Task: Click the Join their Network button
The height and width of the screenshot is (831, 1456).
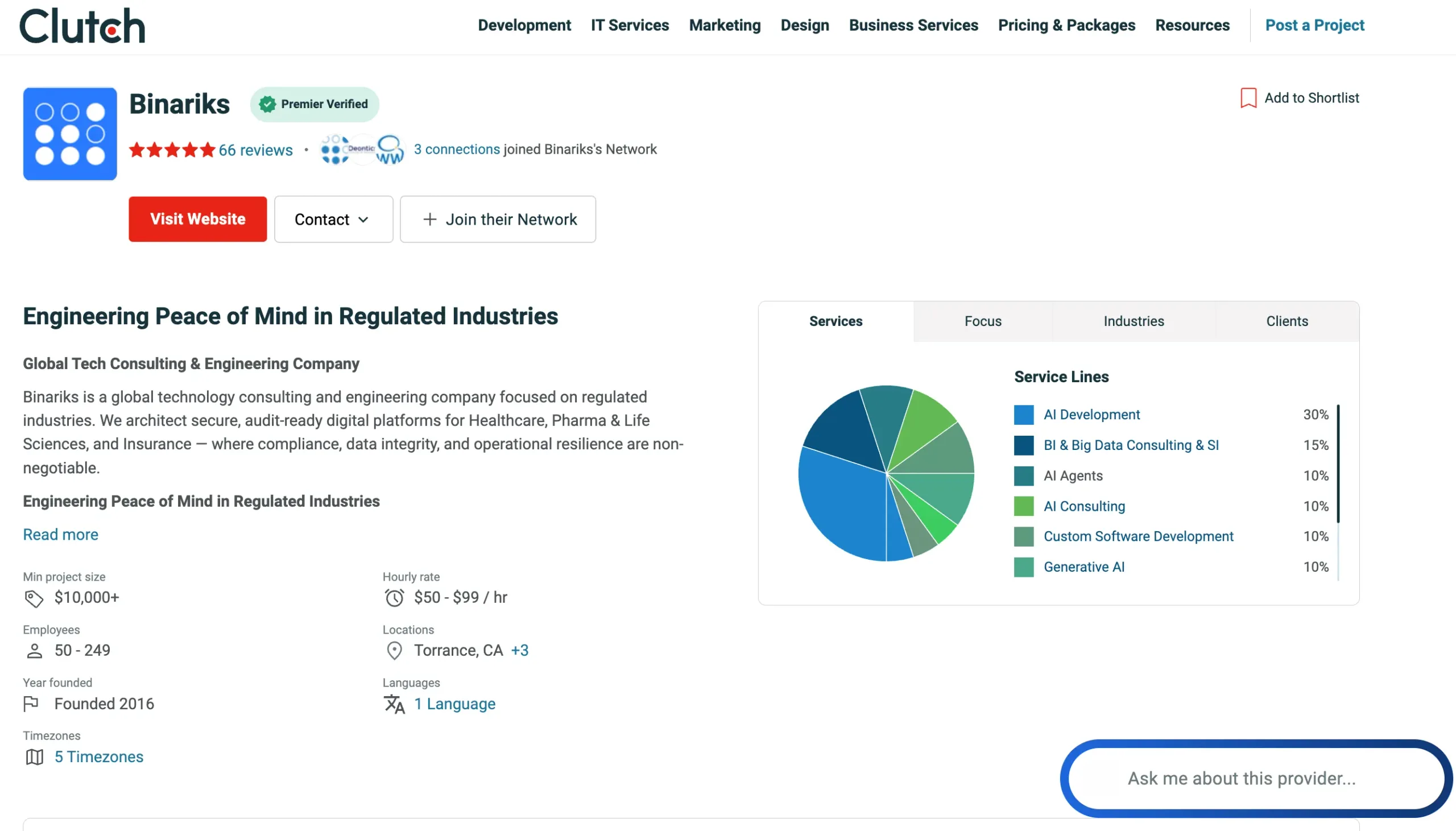Action: (x=497, y=219)
